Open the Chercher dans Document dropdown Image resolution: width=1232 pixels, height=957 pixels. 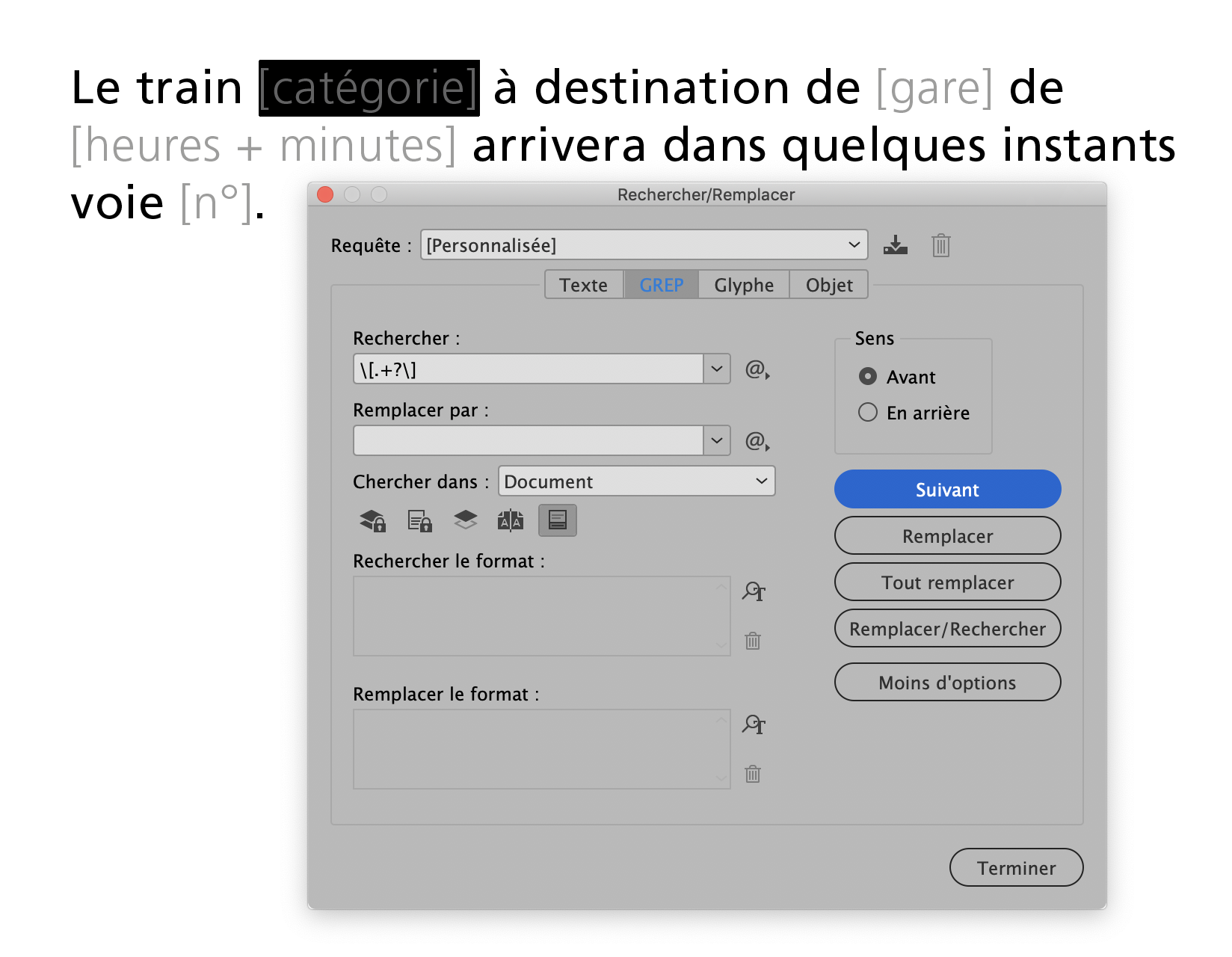coord(637,481)
